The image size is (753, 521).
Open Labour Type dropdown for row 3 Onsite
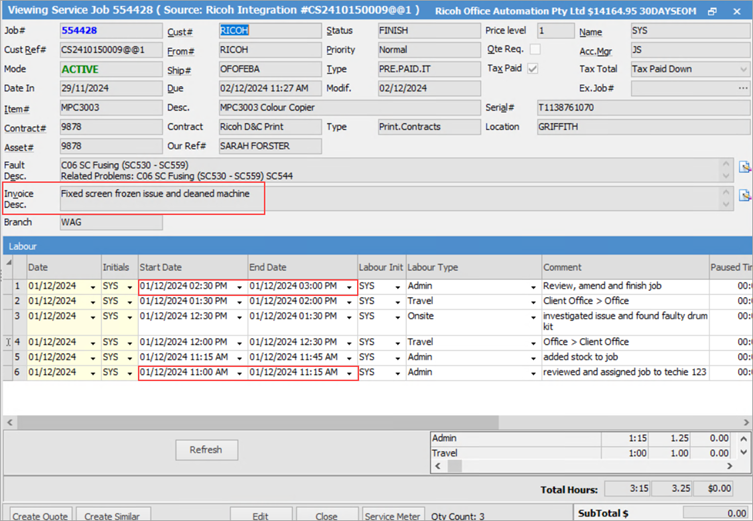click(534, 315)
